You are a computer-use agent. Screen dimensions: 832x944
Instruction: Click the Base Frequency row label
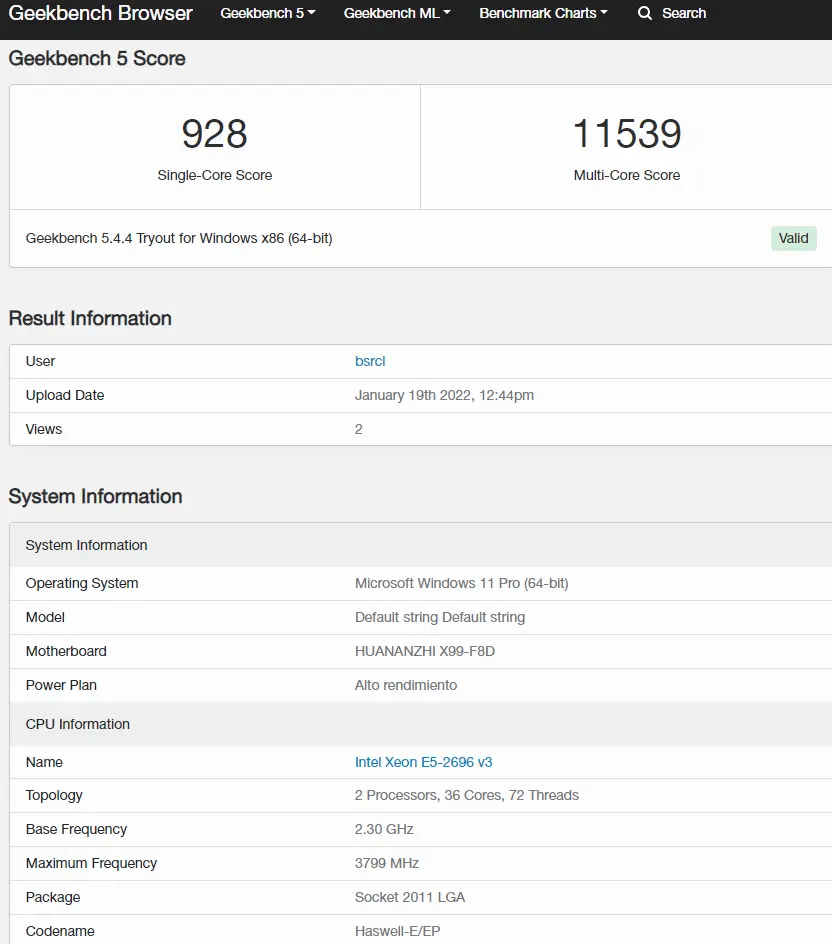pos(76,830)
